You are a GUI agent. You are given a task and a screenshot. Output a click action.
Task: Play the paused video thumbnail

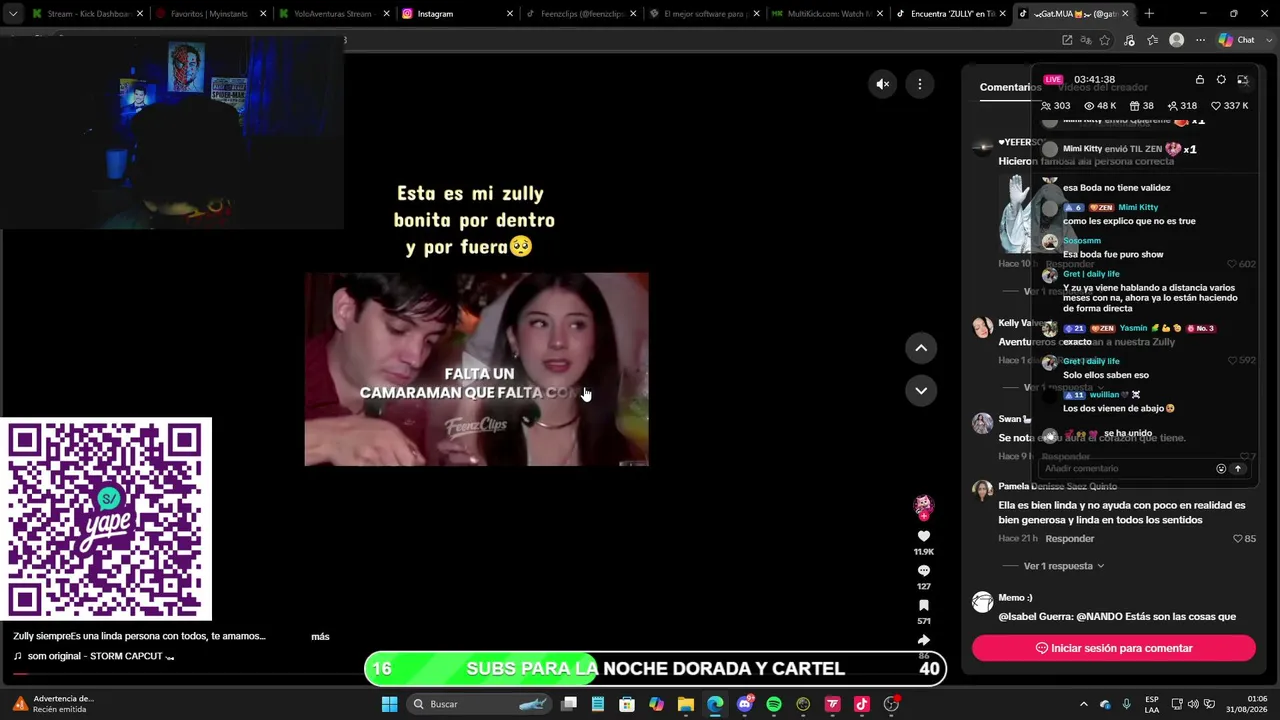(476, 369)
